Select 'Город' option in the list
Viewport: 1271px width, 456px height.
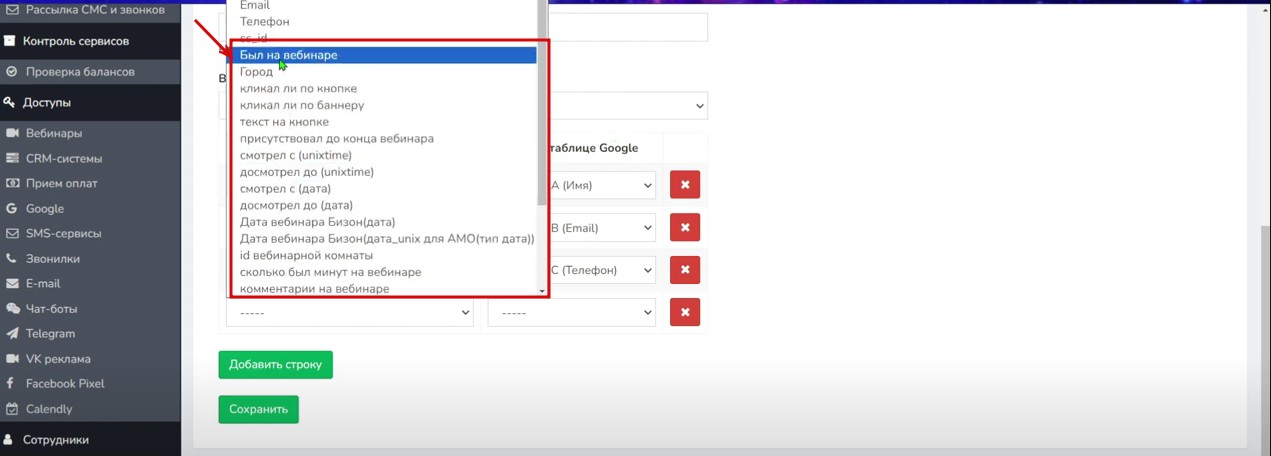pyautogui.click(x=256, y=72)
